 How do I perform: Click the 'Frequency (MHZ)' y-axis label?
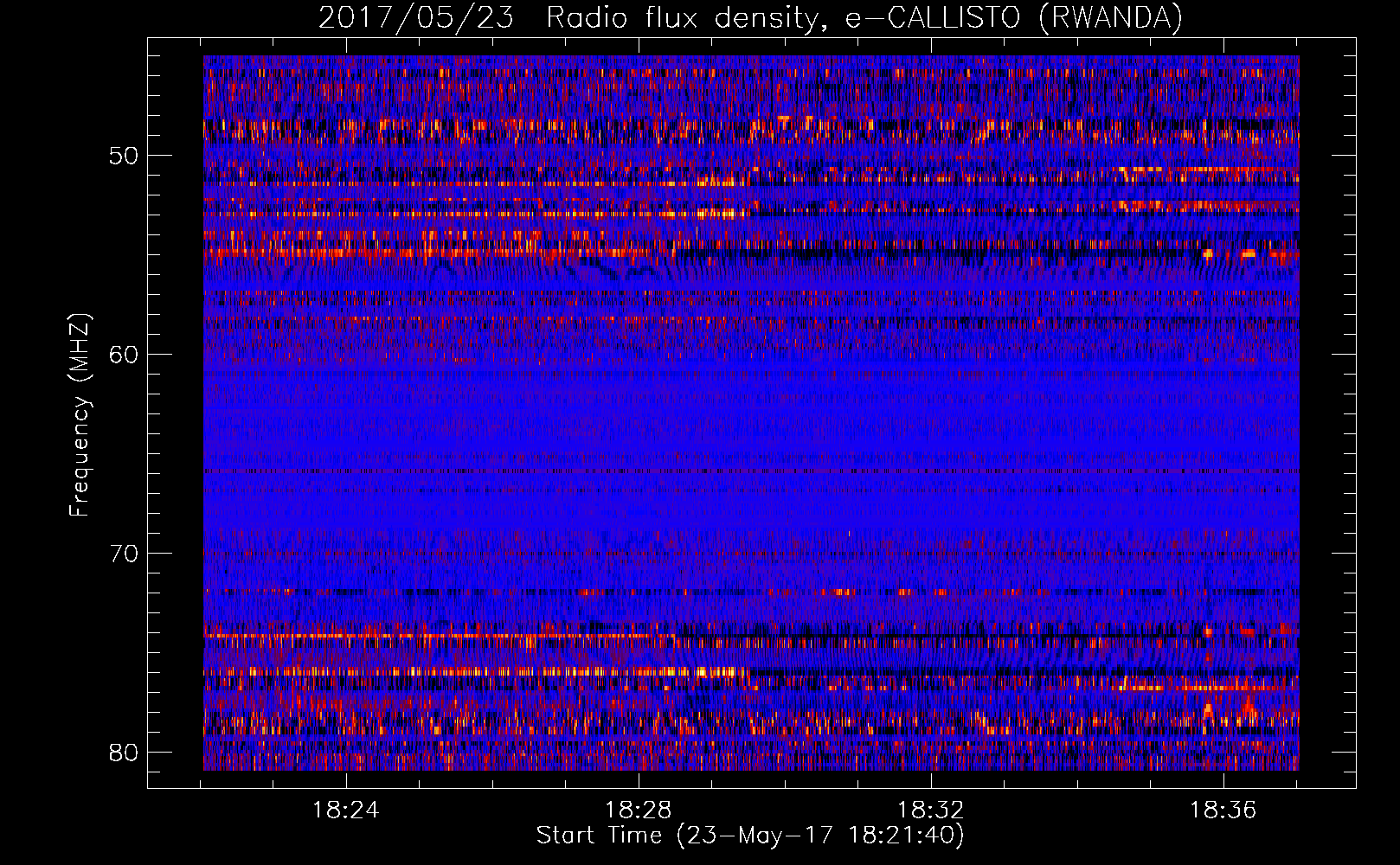point(80,415)
